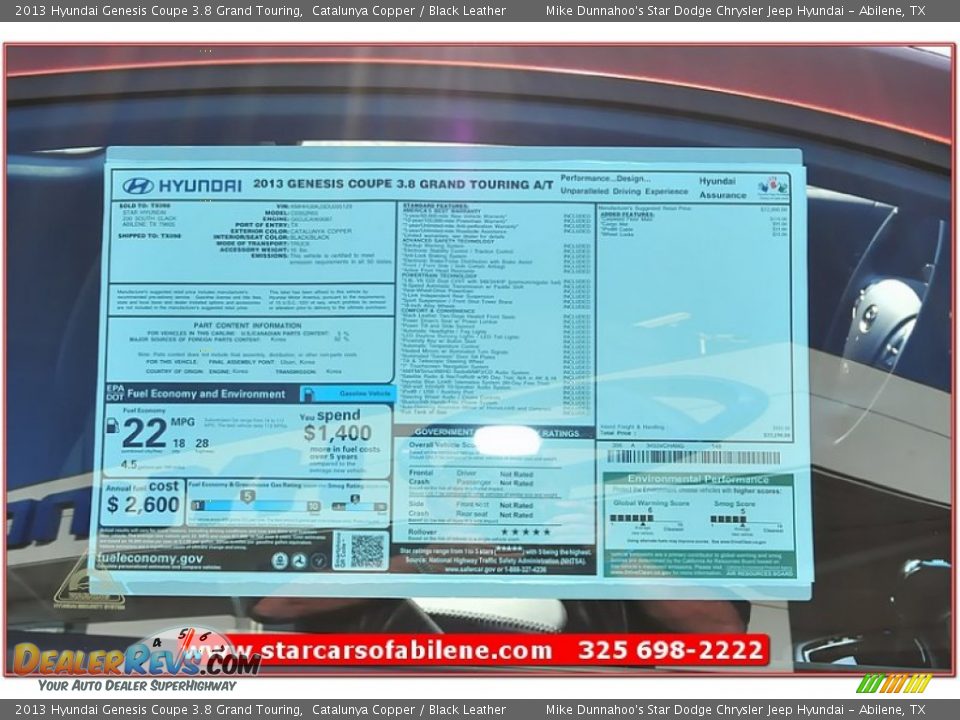
Task: Click 'Performance...Design... Unparalleled Driving Experience' slogan
Action: coord(624,185)
